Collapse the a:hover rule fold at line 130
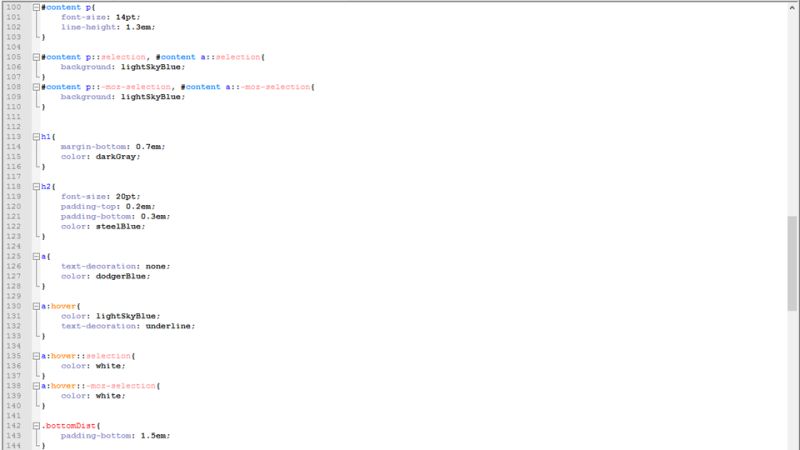 36,306
